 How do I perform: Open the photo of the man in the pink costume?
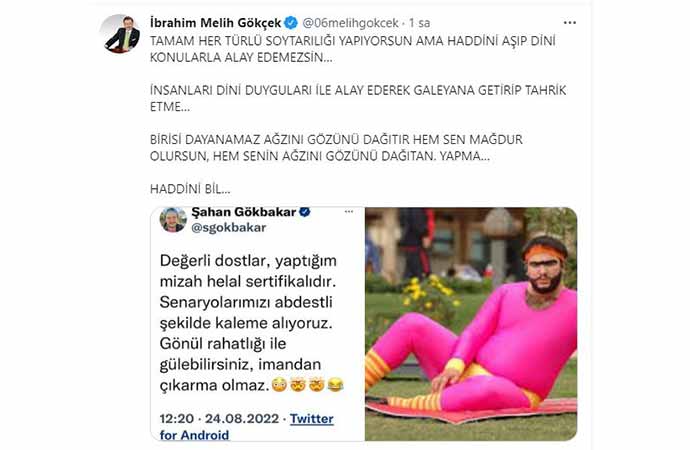(x=471, y=324)
